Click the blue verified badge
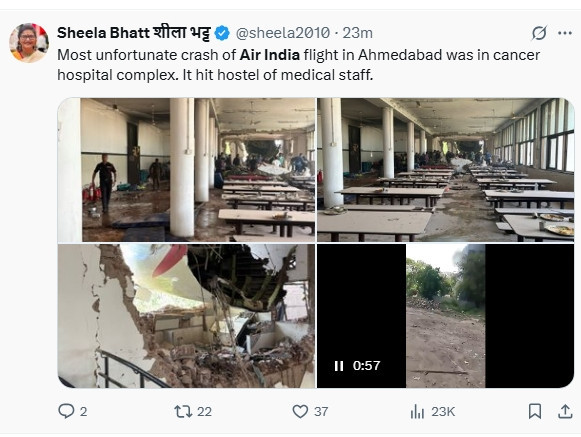The height and width of the screenshot is (437, 581). pyautogui.click(x=222, y=33)
